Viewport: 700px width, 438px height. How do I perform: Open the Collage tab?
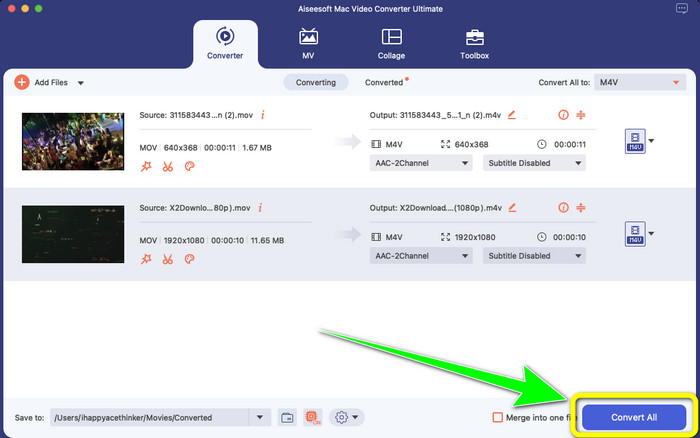[392, 44]
